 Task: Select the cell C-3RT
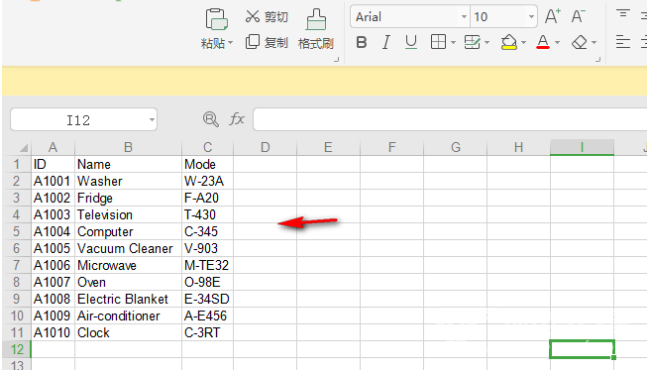click(x=207, y=333)
